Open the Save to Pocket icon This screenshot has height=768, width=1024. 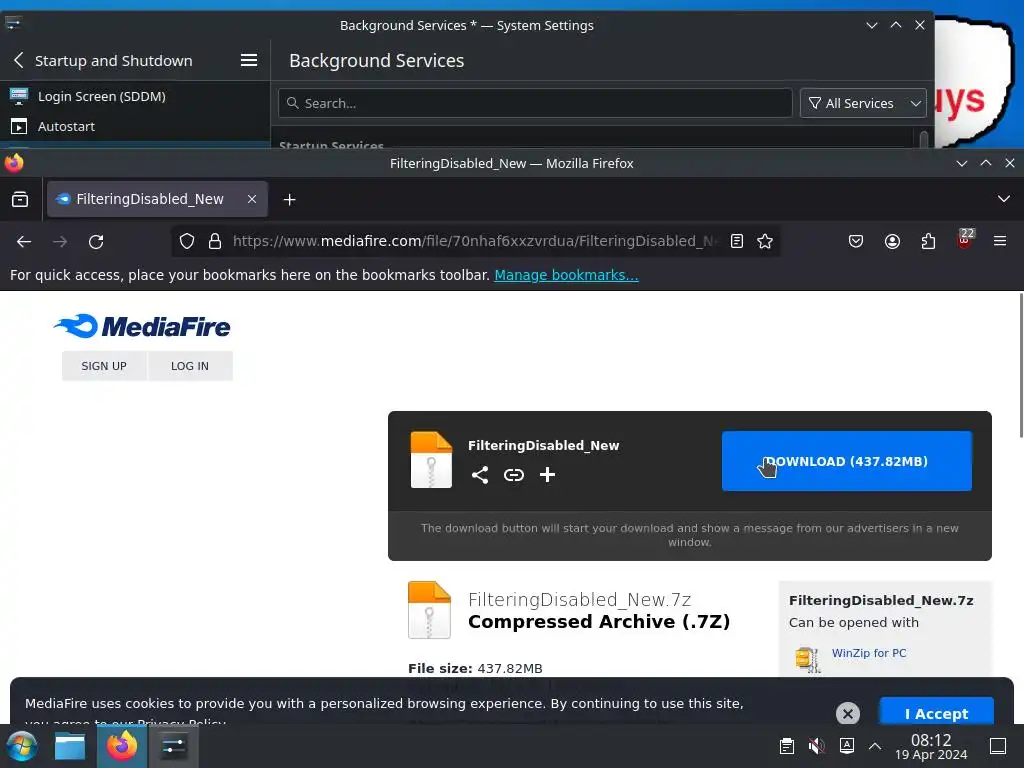pos(856,242)
